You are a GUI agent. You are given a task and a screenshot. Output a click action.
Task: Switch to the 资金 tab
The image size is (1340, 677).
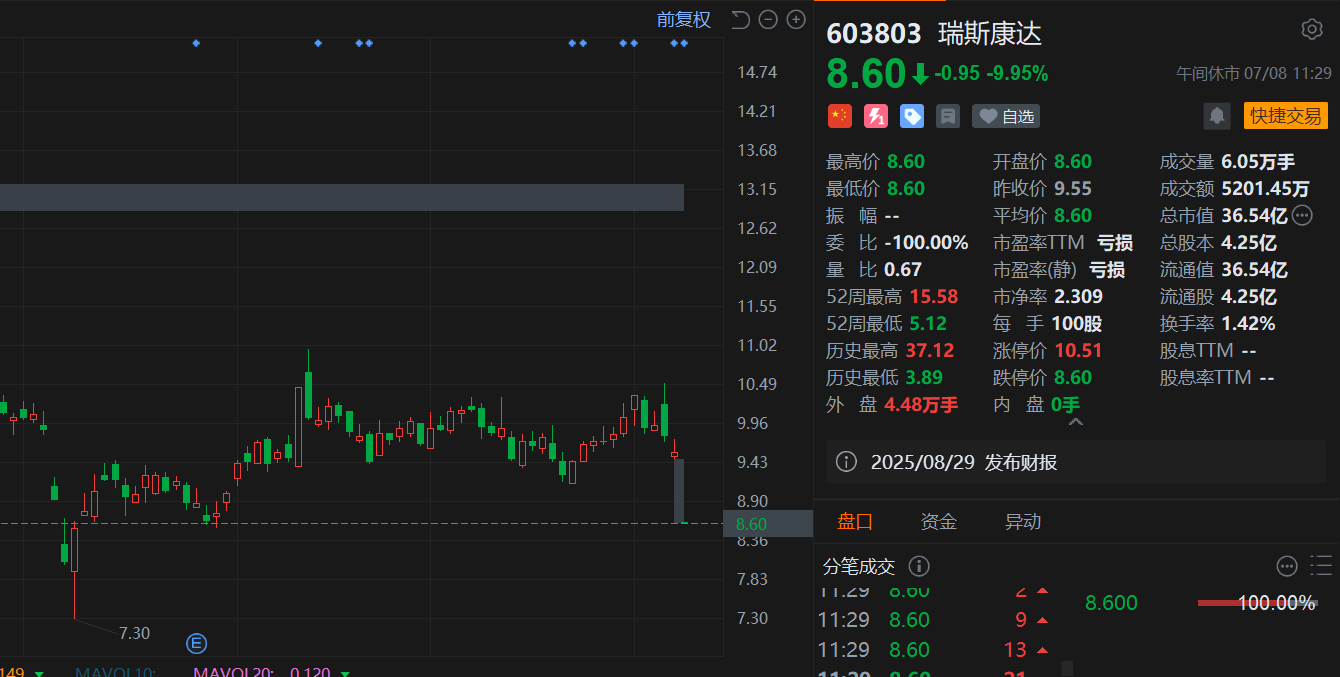(938, 521)
